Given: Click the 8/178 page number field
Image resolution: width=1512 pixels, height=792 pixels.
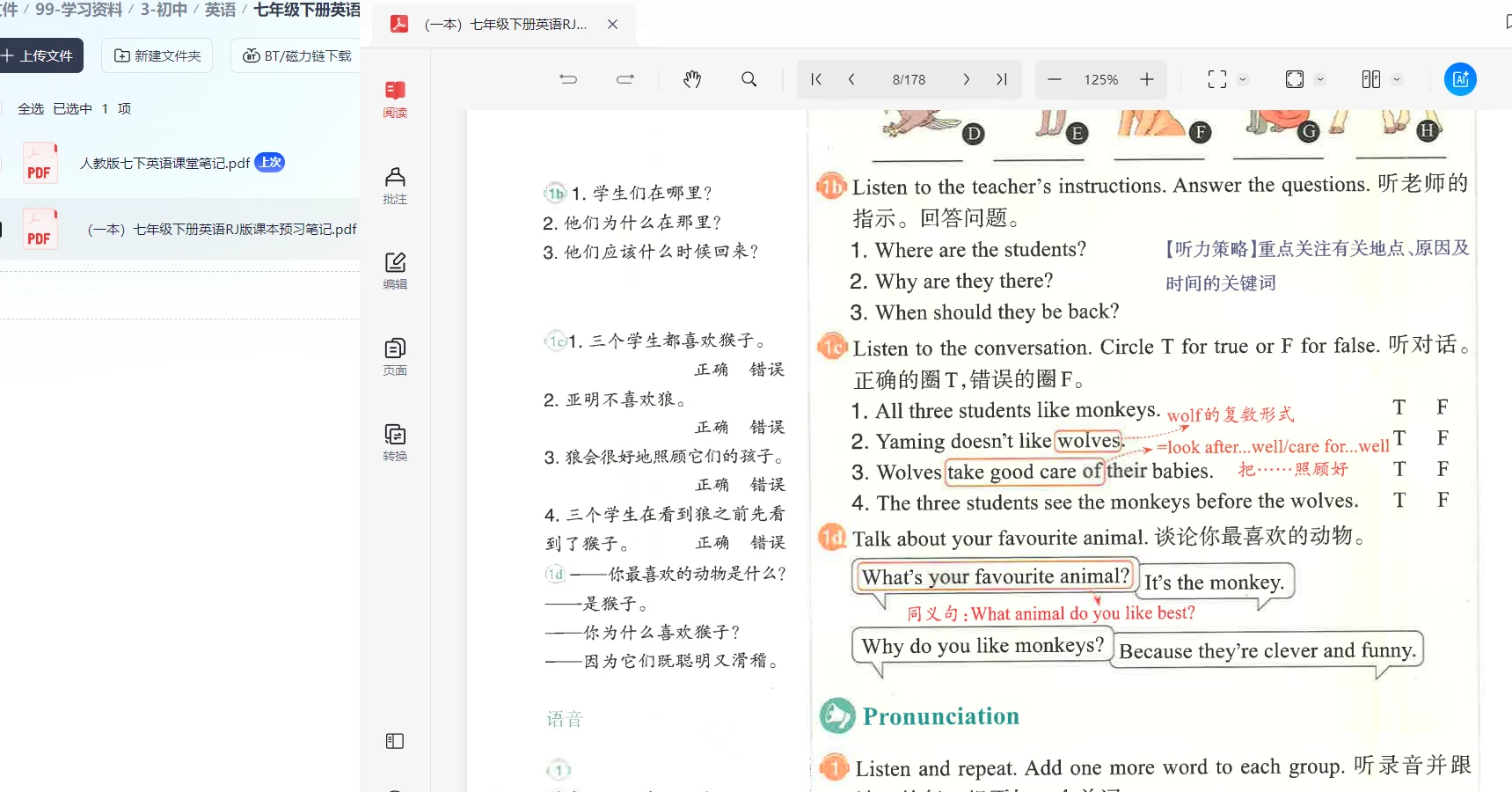Looking at the screenshot, I should pos(909,79).
